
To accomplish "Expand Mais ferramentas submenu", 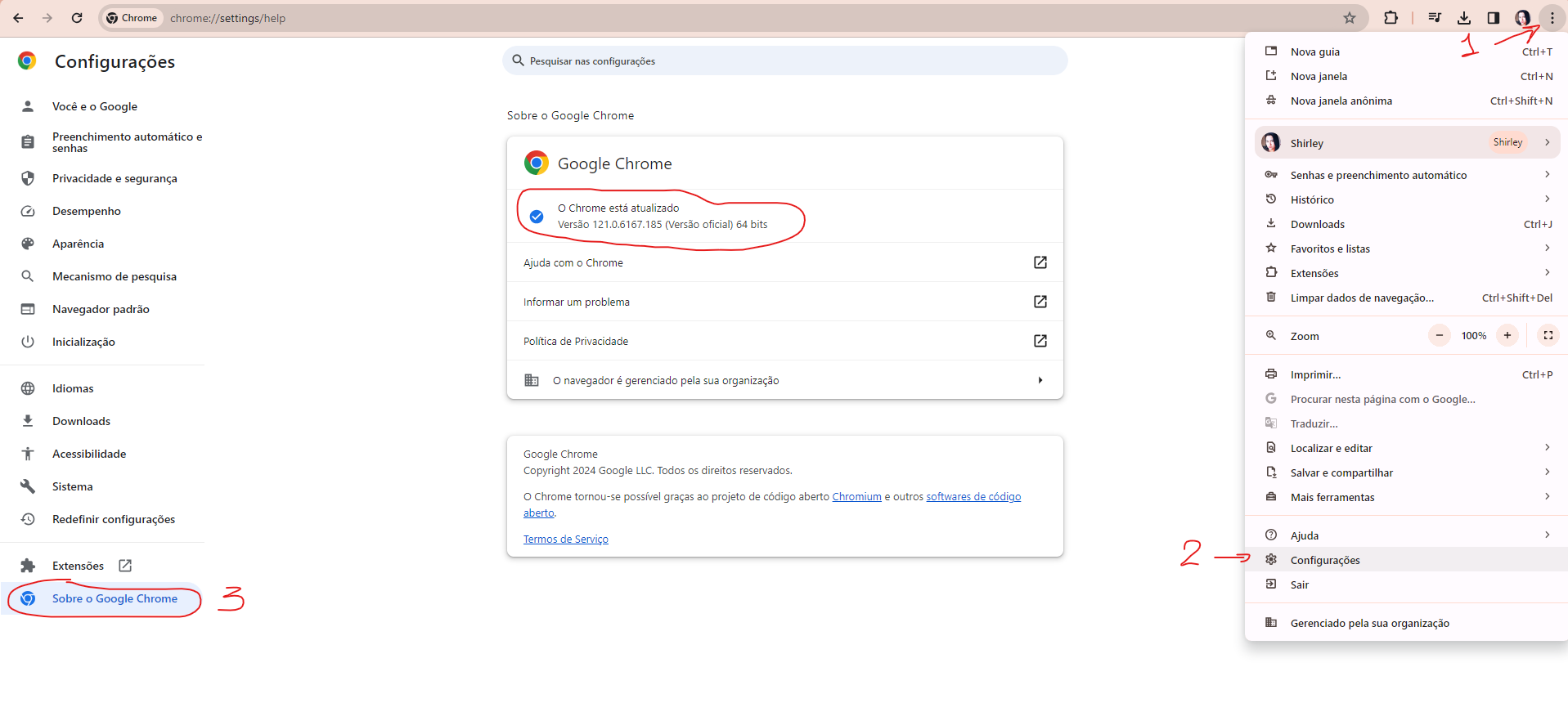I will click(1406, 497).
